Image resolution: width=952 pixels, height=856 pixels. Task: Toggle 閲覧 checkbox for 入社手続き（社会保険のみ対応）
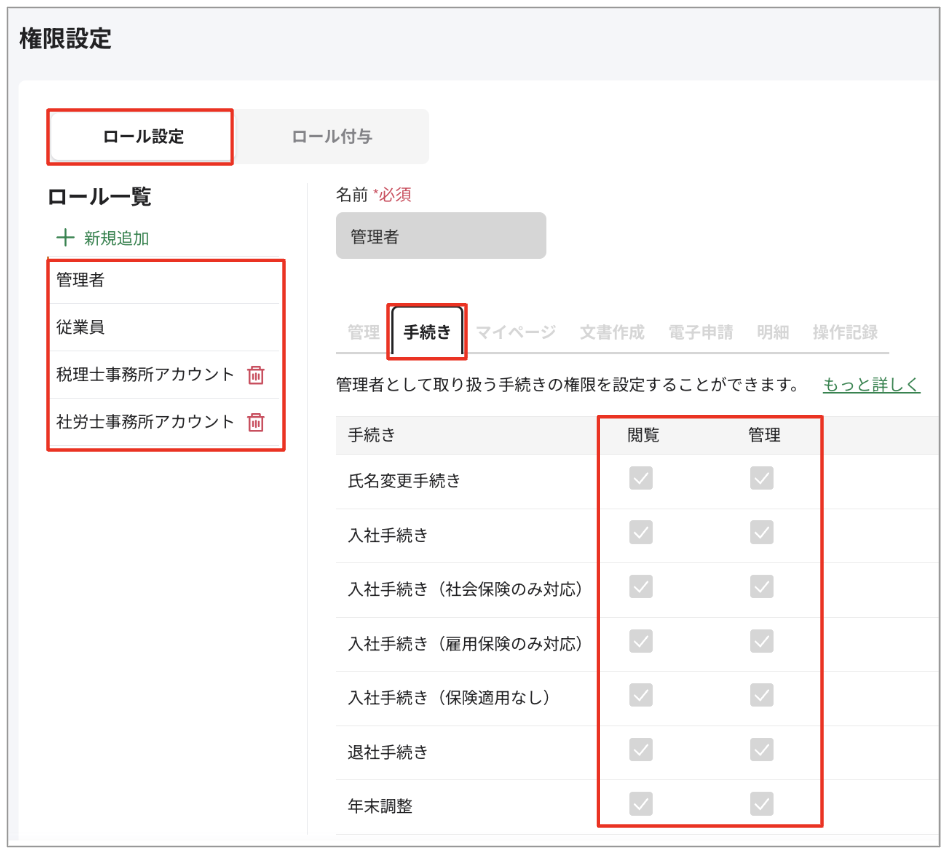(641, 587)
